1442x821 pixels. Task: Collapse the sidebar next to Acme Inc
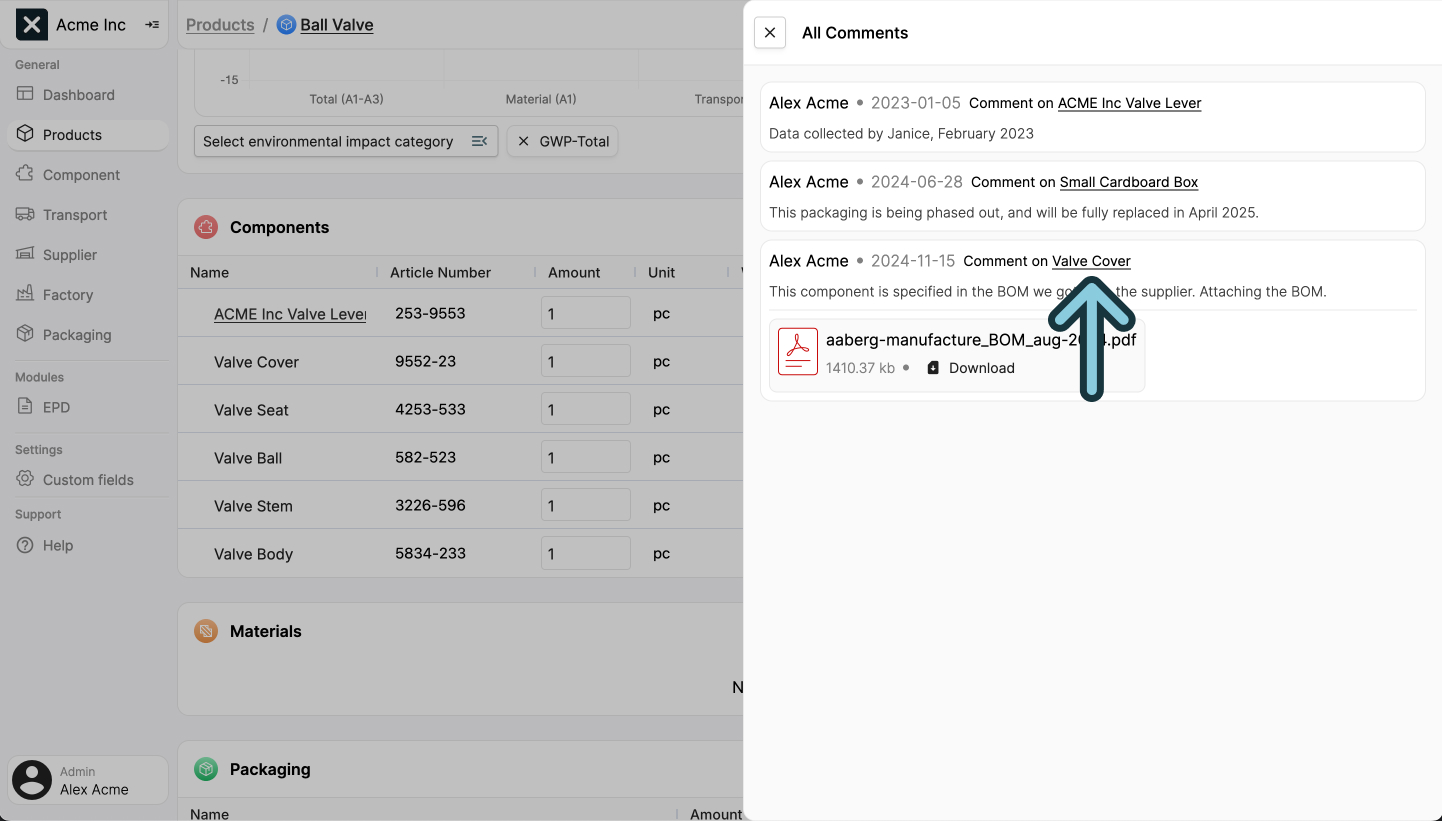(152, 25)
